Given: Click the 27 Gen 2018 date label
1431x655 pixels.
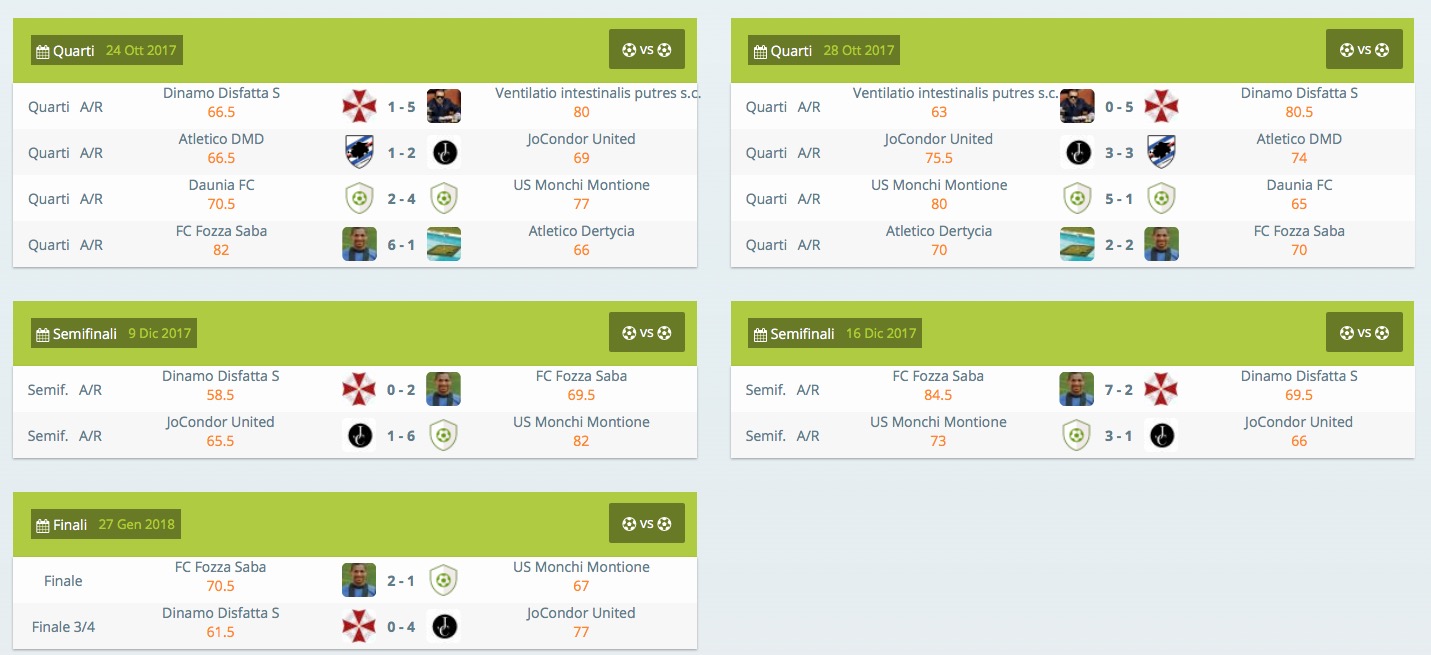Looking at the screenshot, I should click(137, 524).
